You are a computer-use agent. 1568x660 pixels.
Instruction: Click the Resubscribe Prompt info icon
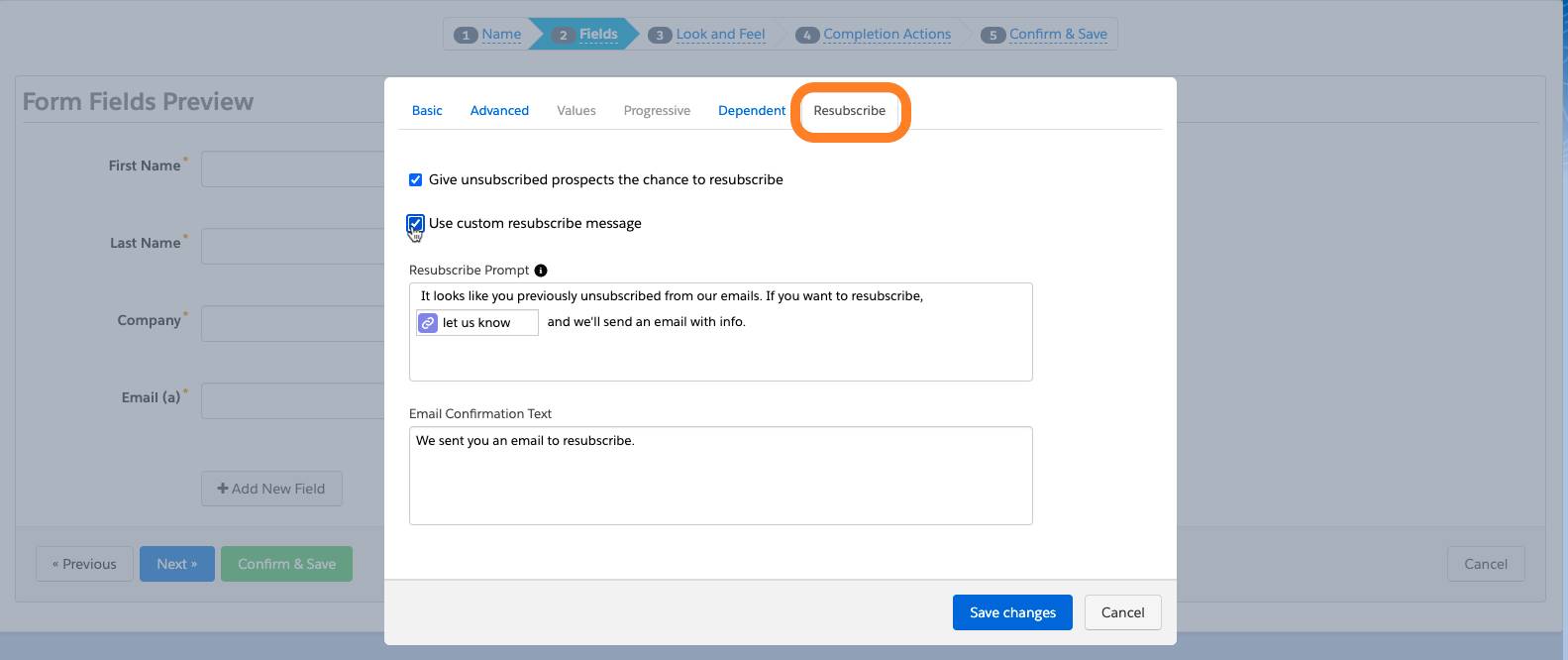coord(541,271)
